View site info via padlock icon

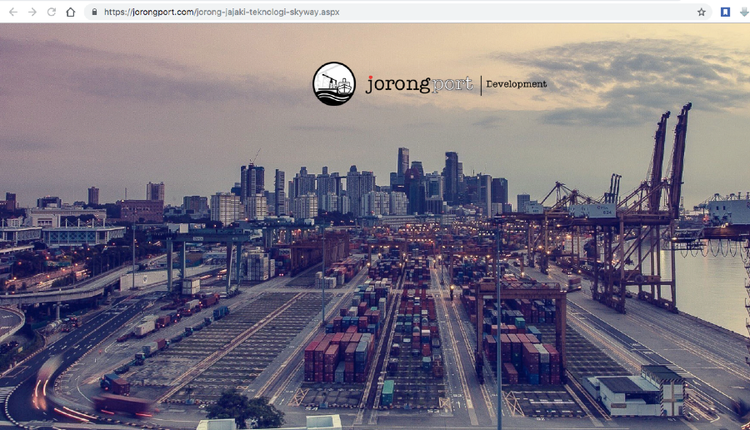(94, 12)
